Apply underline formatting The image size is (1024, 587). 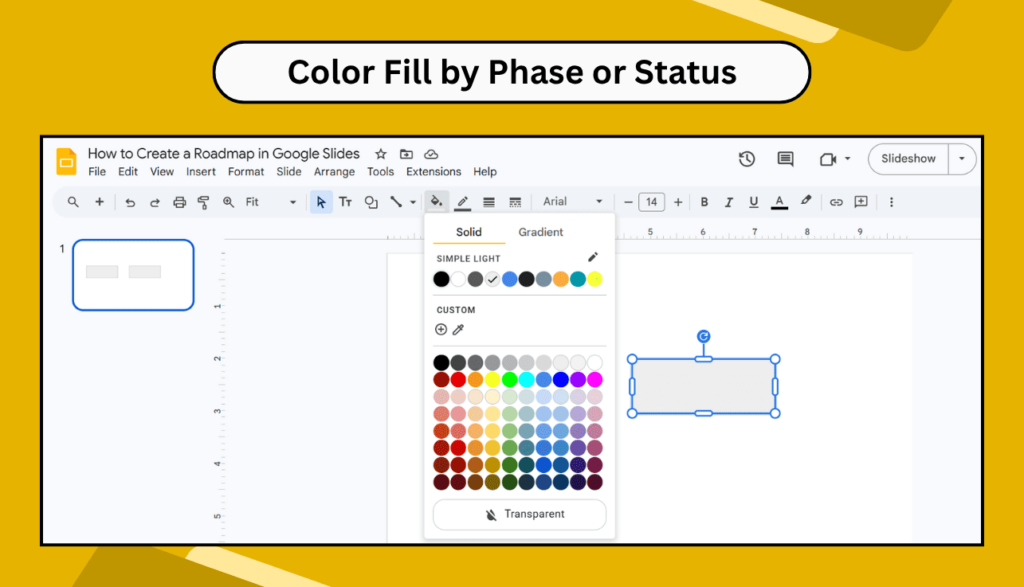pos(754,202)
